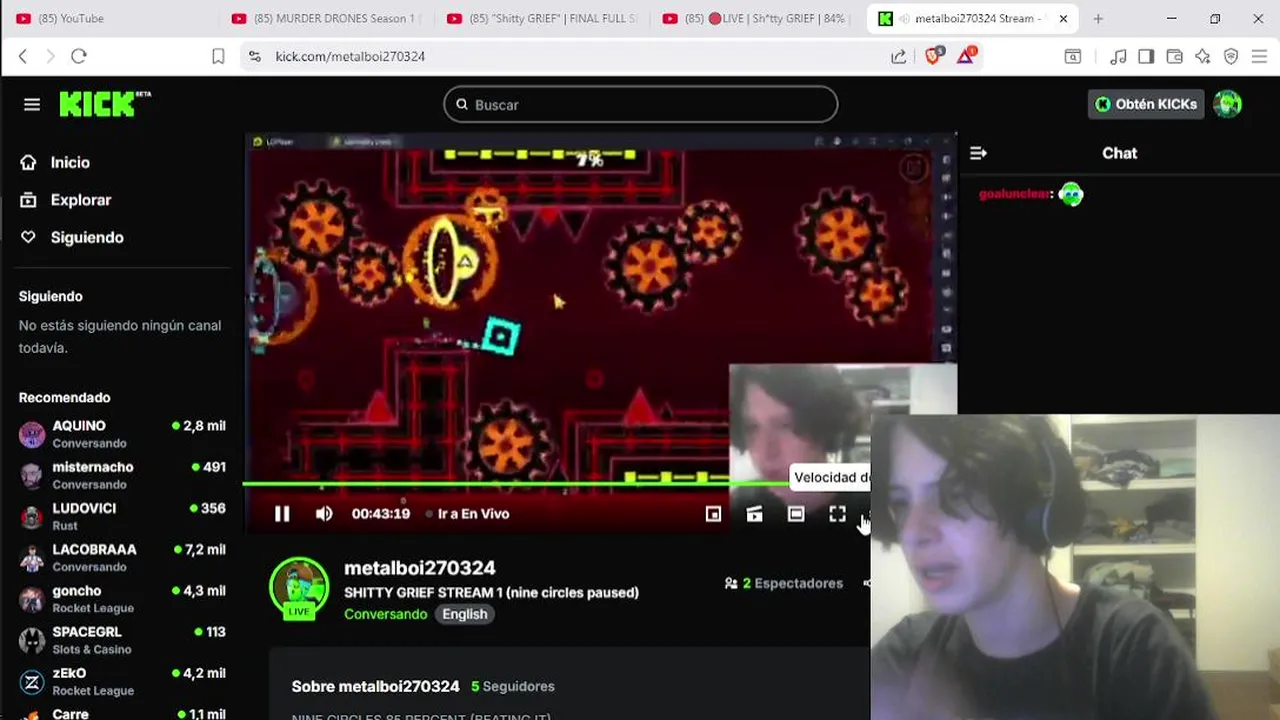Open the browser main menu
Screen dimensions: 1280x720
tap(1259, 56)
